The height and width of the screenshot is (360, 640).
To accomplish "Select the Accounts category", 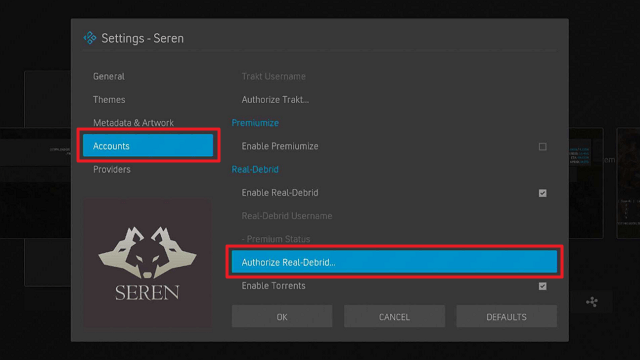I will [148, 146].
